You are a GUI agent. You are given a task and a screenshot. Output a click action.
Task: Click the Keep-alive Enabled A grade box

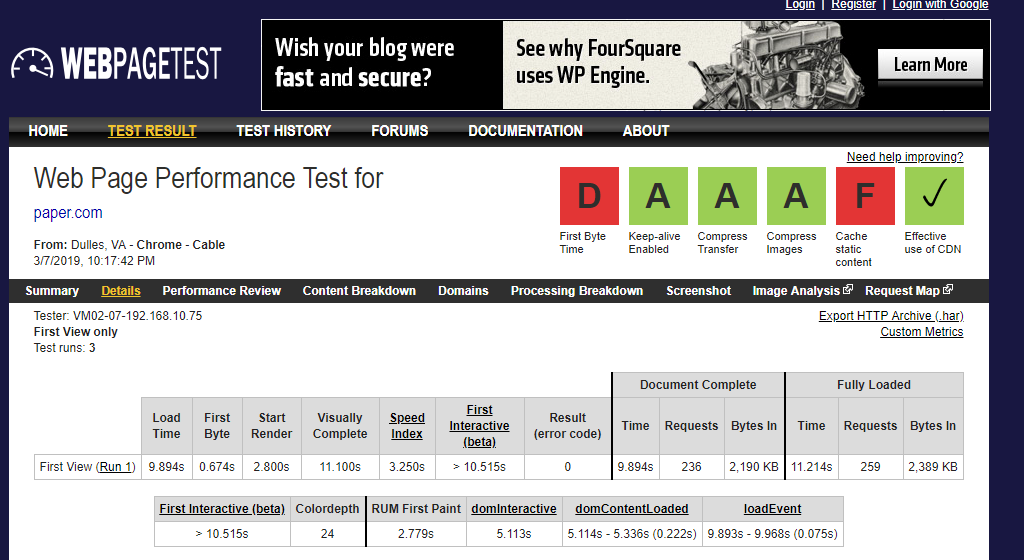coord(658,196)
